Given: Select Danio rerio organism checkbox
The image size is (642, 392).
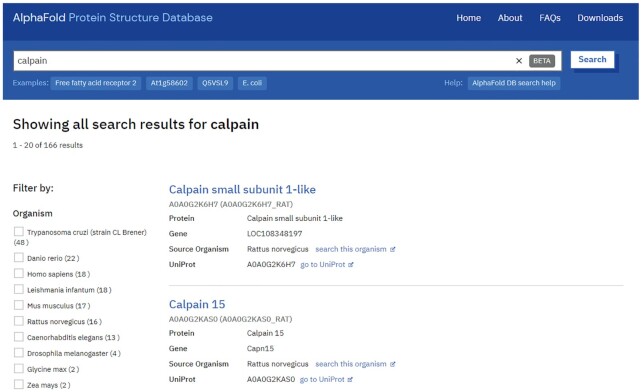Looking at the screenshot, I should (x=19, y=257).
